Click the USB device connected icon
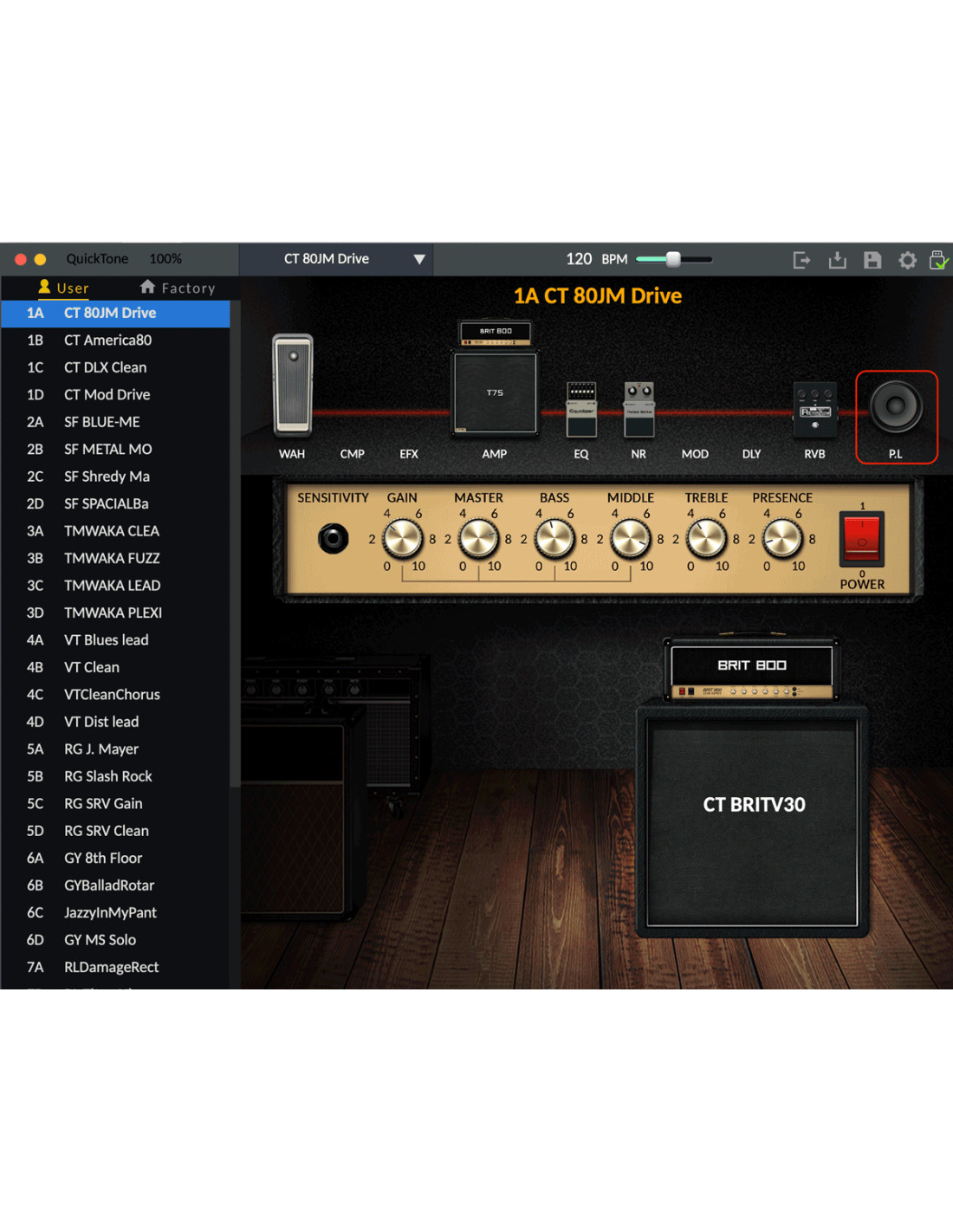This screenshot has width=953, height=1232. [939, 260]
